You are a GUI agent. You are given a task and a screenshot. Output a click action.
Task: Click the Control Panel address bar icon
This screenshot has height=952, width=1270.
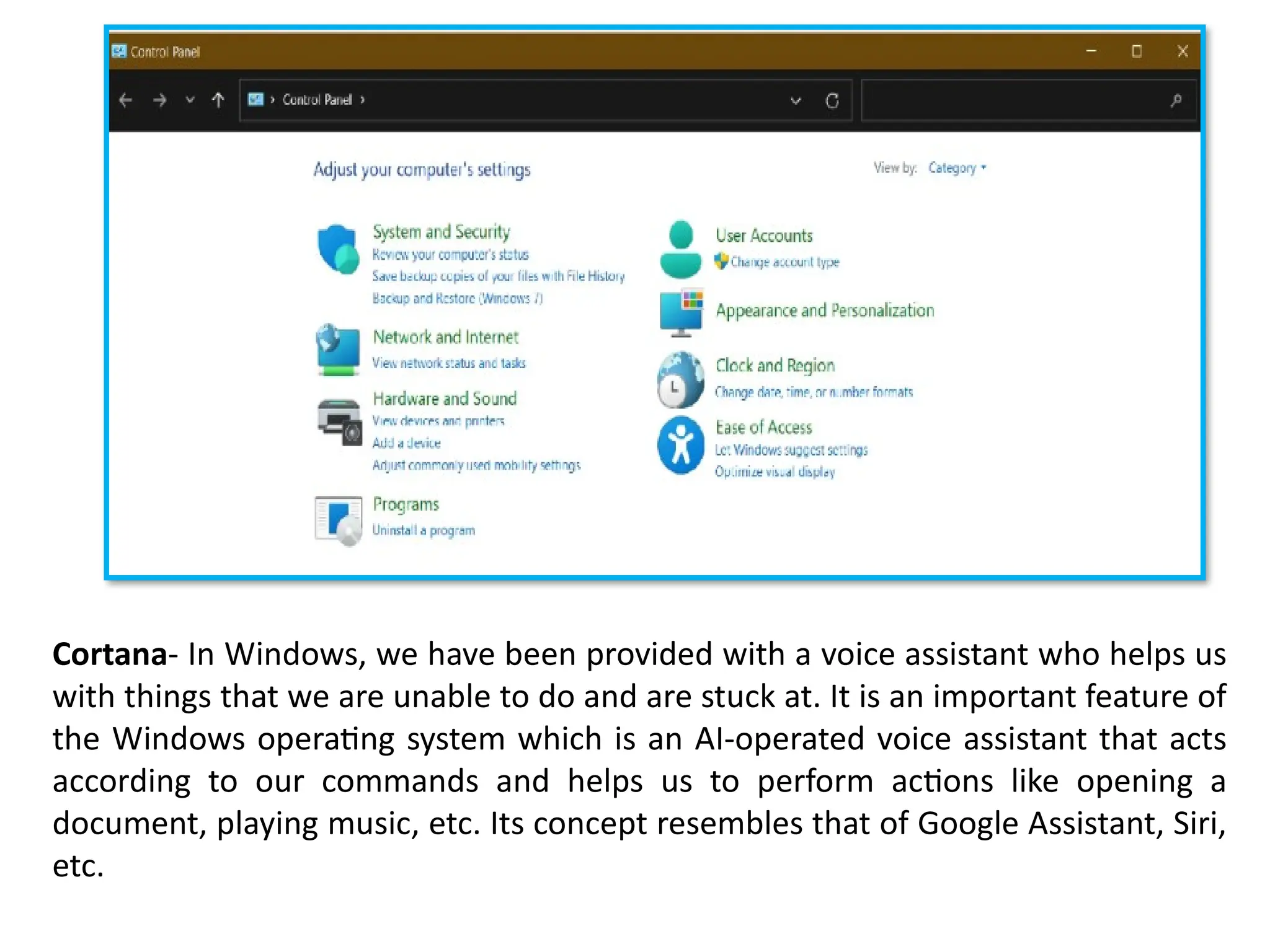(x=255, y=99)
